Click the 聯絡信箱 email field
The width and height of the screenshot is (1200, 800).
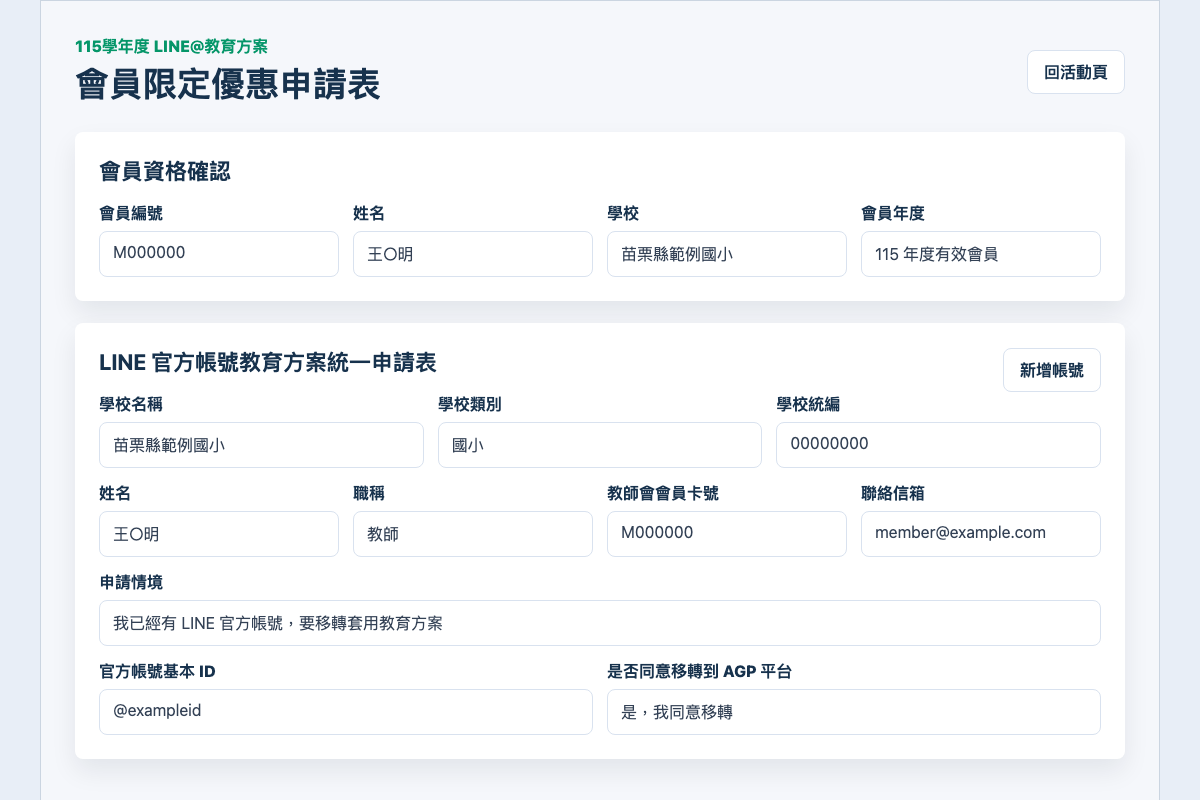pyautogui.click(x=981, y=534)
